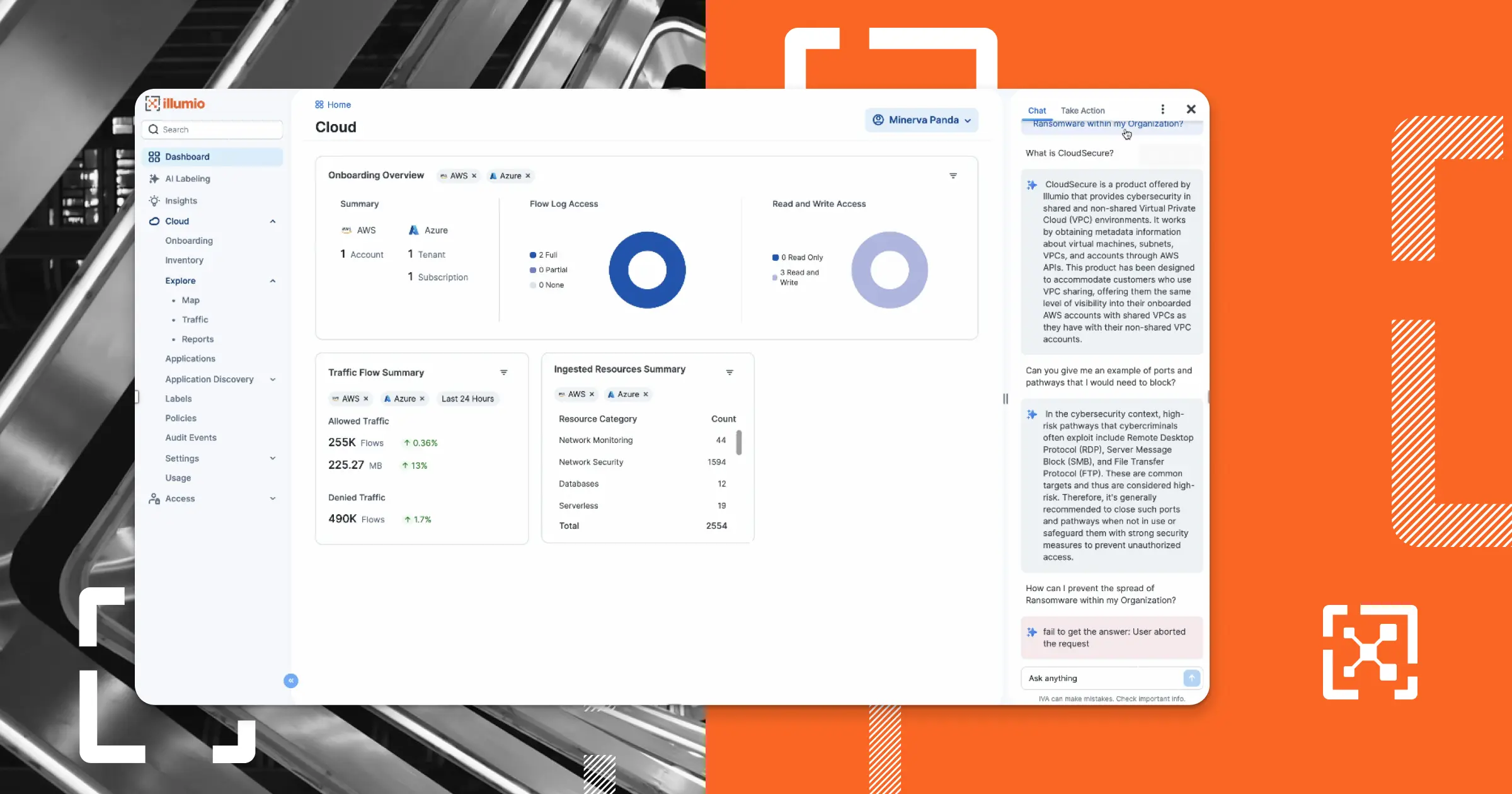Toggle the Azure filter on Onboarding Overview

[527, 175]
